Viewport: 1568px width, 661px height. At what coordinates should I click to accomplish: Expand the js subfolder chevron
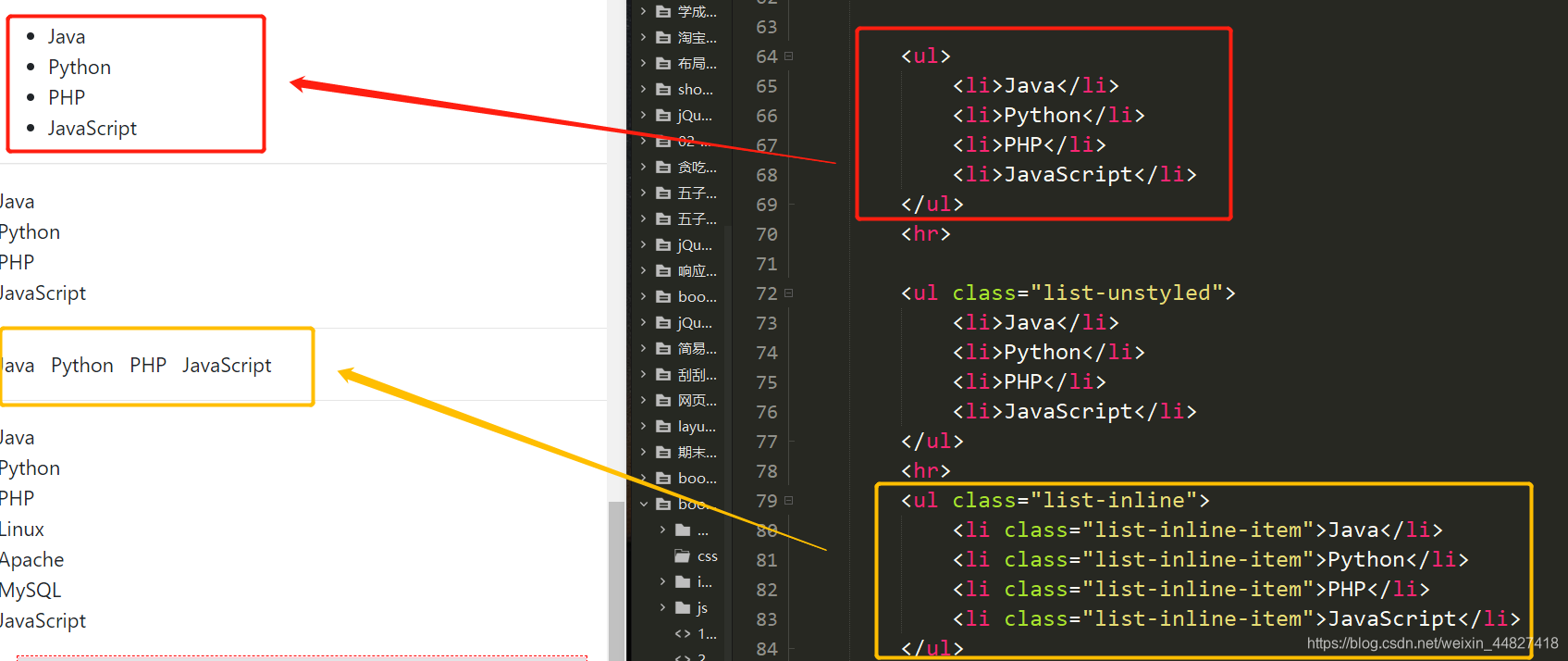(x=662, y=608)
